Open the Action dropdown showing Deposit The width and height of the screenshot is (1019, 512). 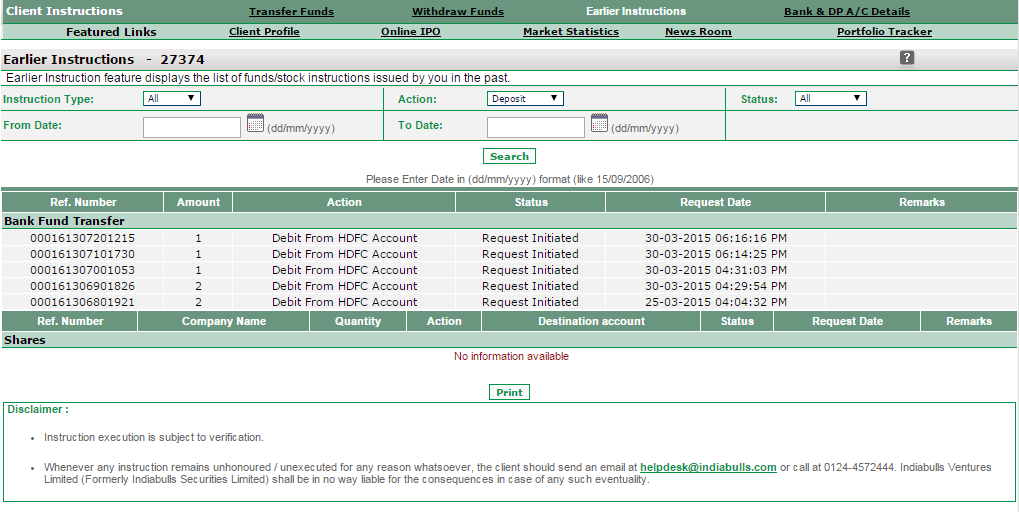click(x=525, y=98)
